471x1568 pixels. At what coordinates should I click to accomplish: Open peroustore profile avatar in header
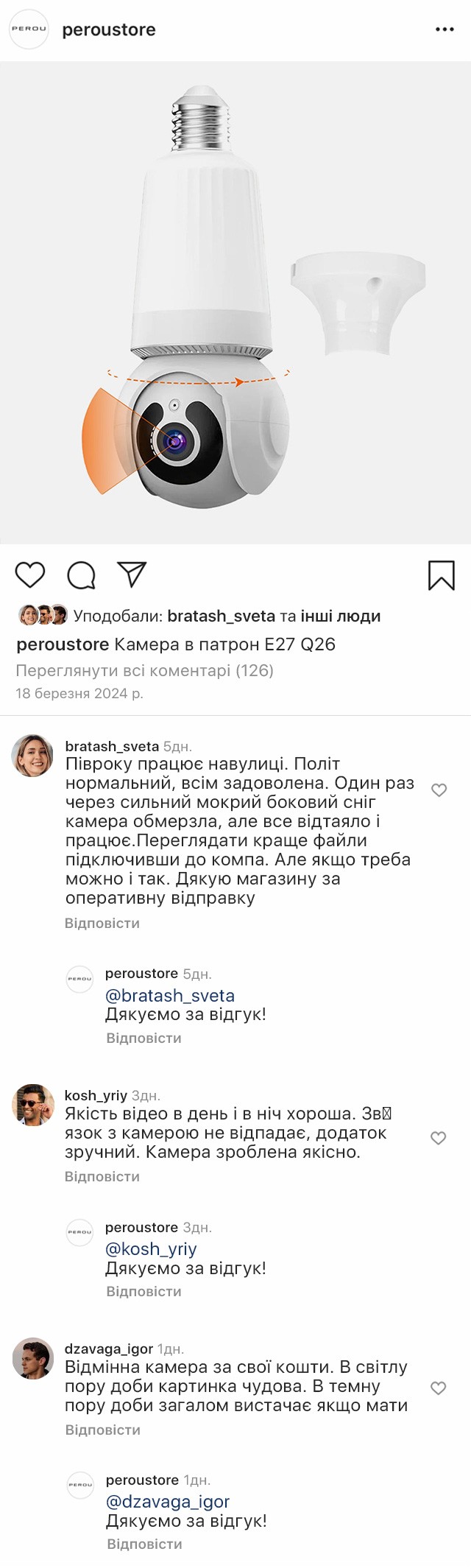point(29,29)
